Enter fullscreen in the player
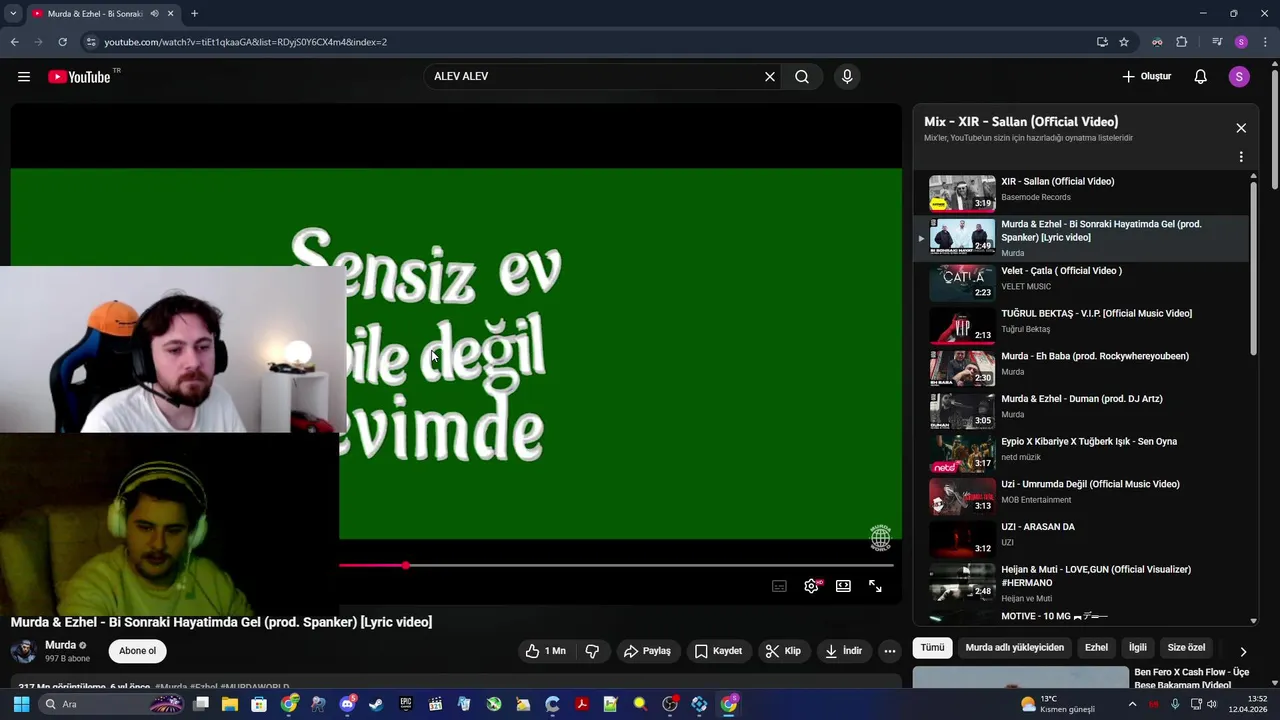 click(x=875, y=586)
